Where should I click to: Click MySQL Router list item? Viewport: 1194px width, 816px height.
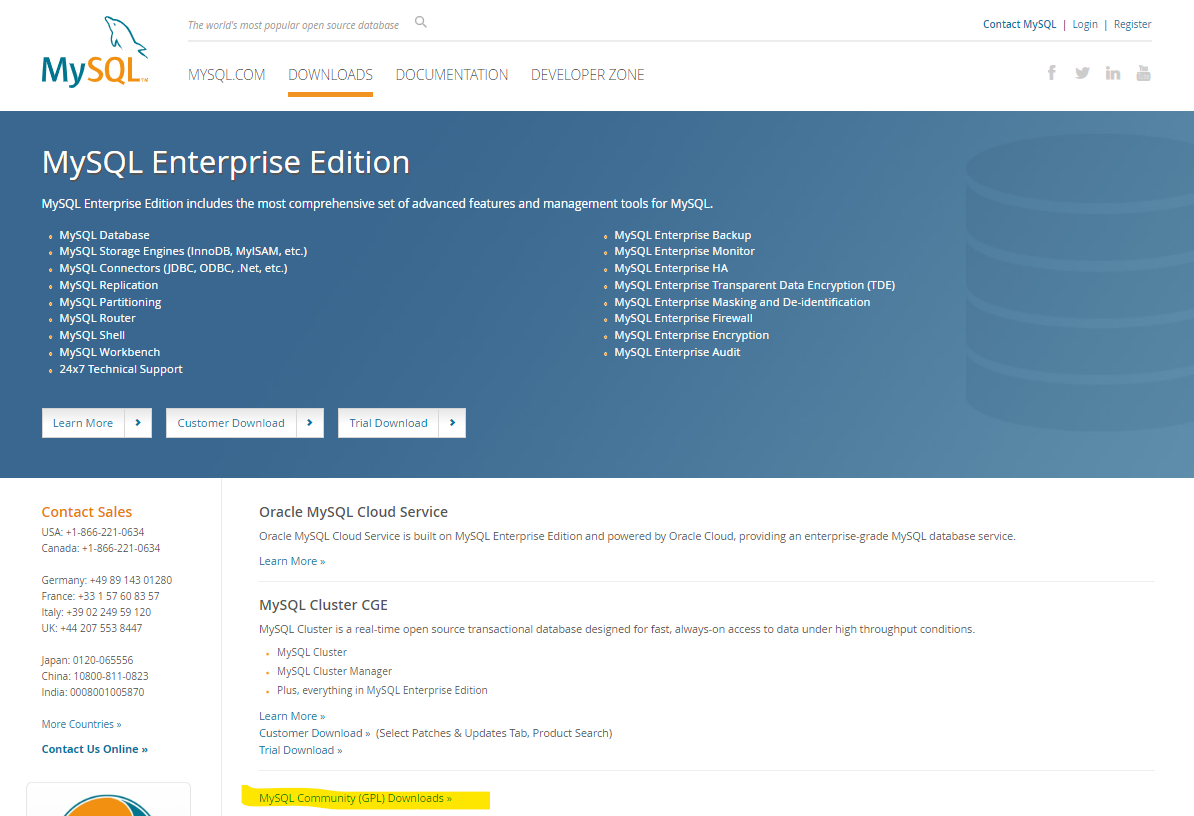point(97,318)
